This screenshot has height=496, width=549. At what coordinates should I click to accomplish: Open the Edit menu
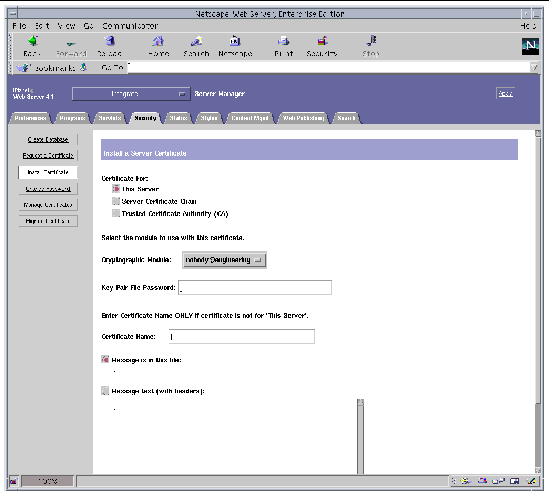42,26
